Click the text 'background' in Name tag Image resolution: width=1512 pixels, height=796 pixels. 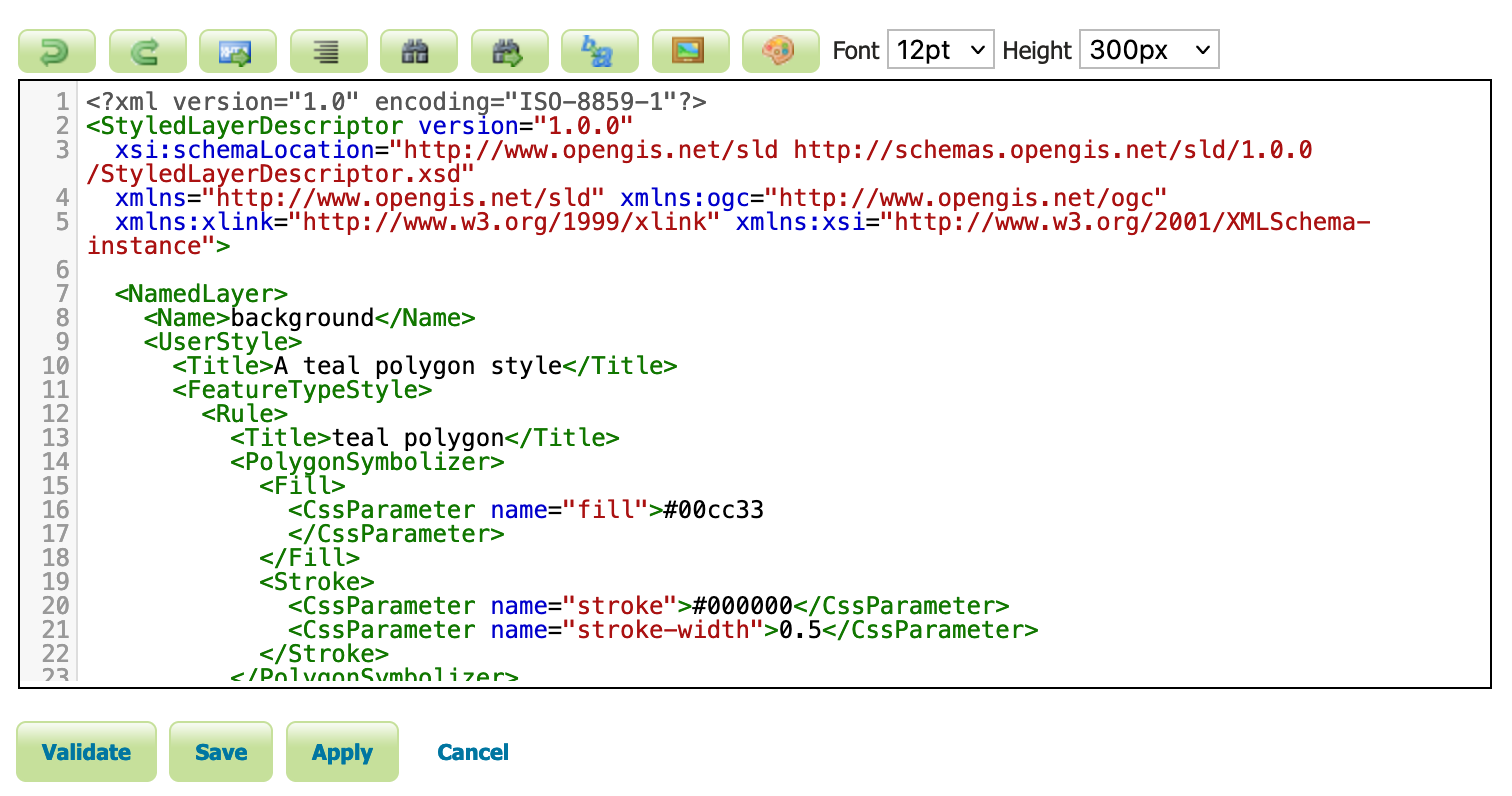pyautogui.click(x=302, y=318)
